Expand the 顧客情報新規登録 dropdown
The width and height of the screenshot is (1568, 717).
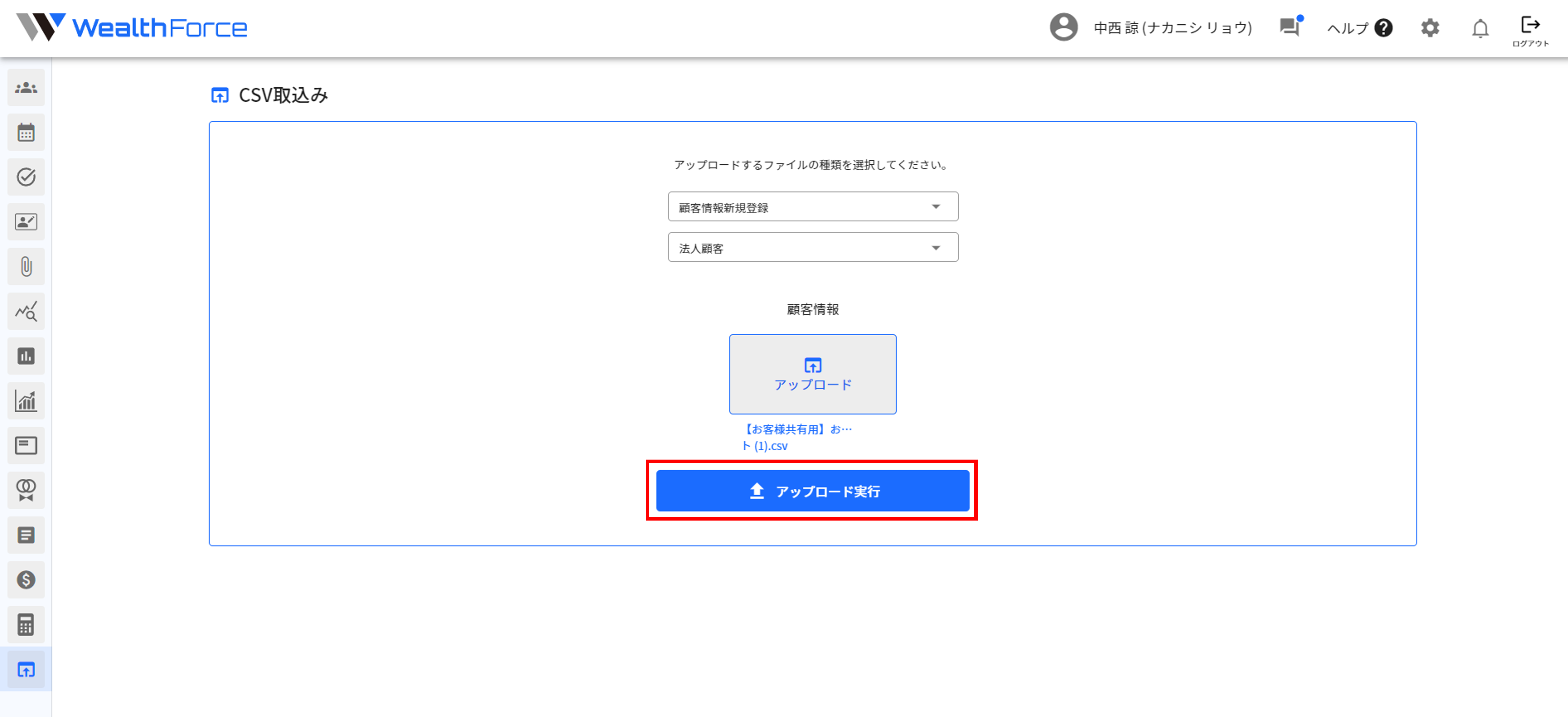[x=813, y=207]
